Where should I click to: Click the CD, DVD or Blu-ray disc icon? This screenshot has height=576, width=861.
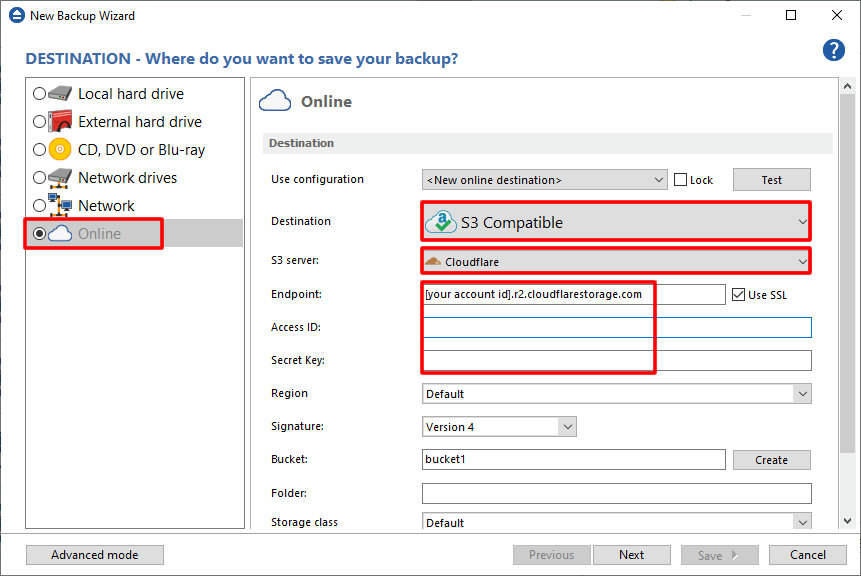tap(62, 150)
